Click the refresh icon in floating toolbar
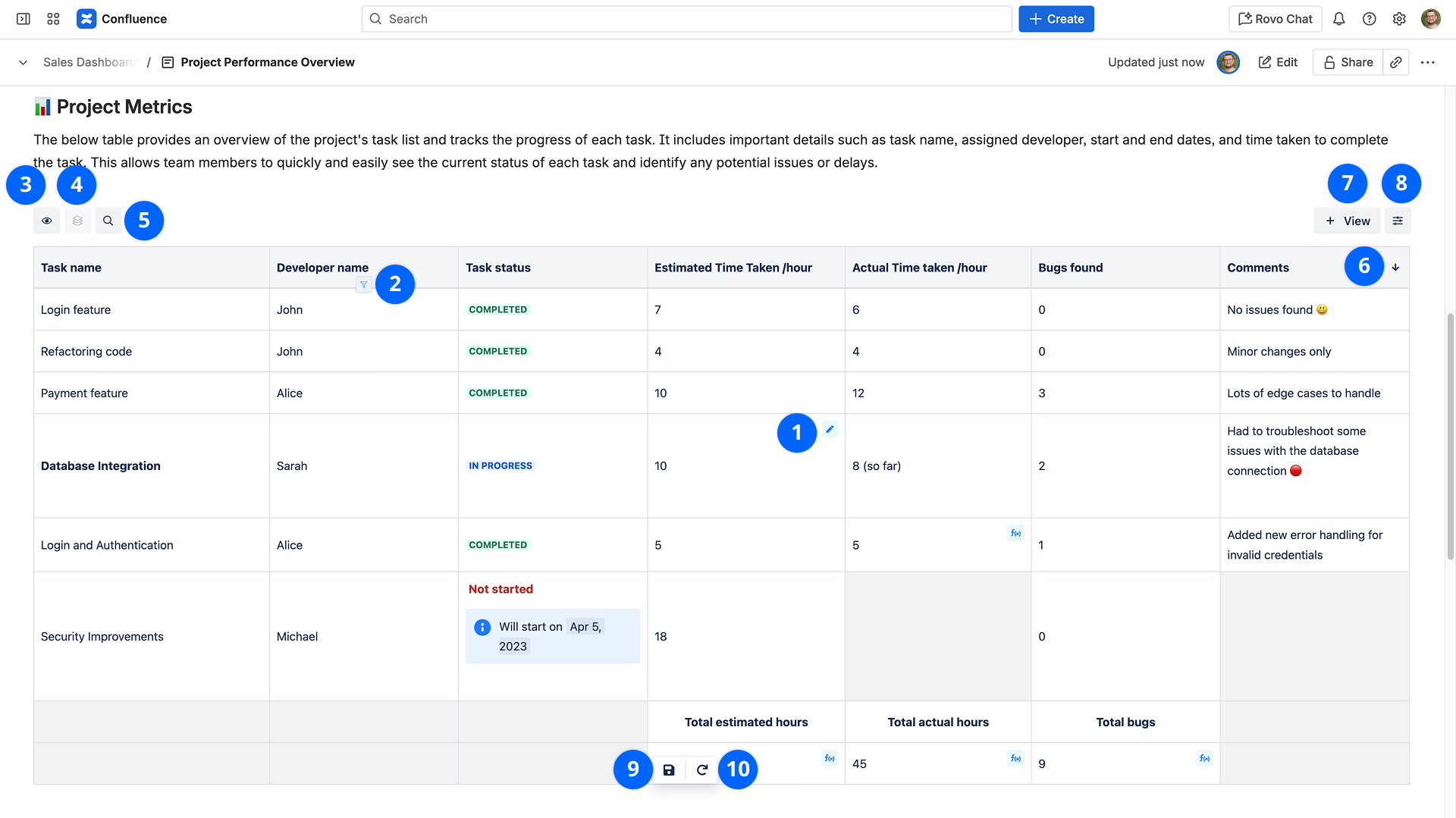Image resolution: width=1456 pixels, height=818 pixels. [x=702, y=769]
